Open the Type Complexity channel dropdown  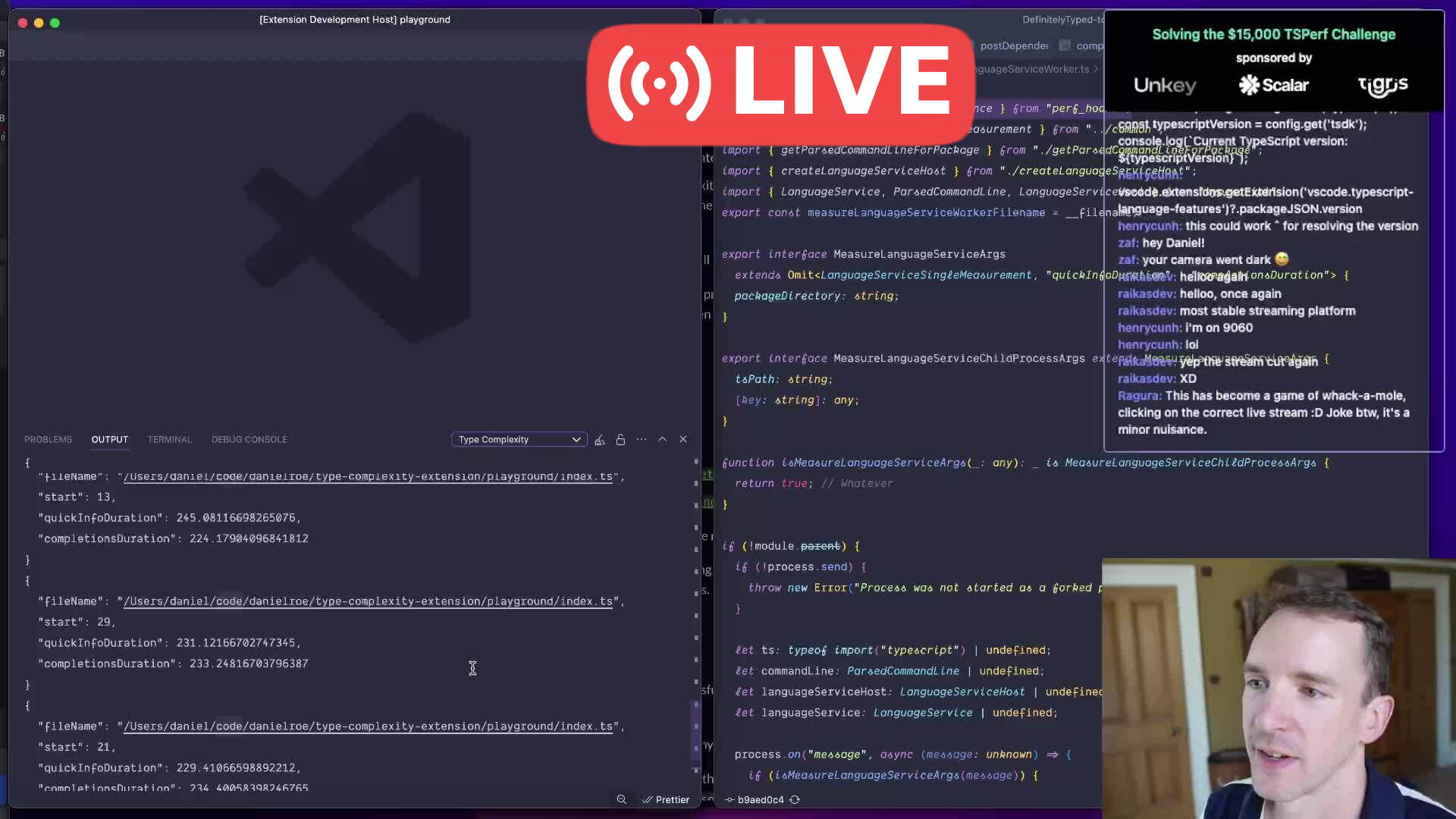point(519,440)
